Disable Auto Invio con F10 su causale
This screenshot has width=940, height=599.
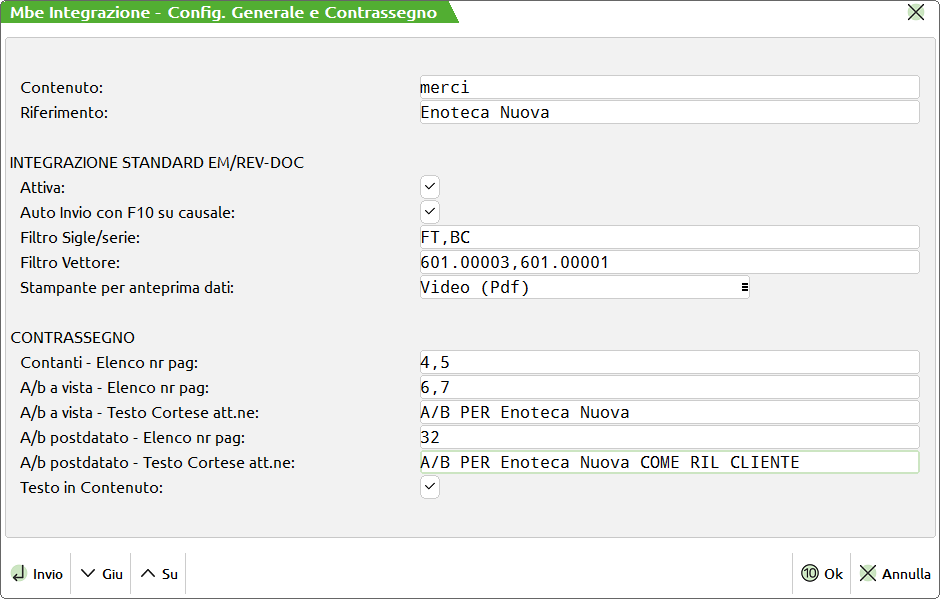pyautogui.click(x=430, y=212)
